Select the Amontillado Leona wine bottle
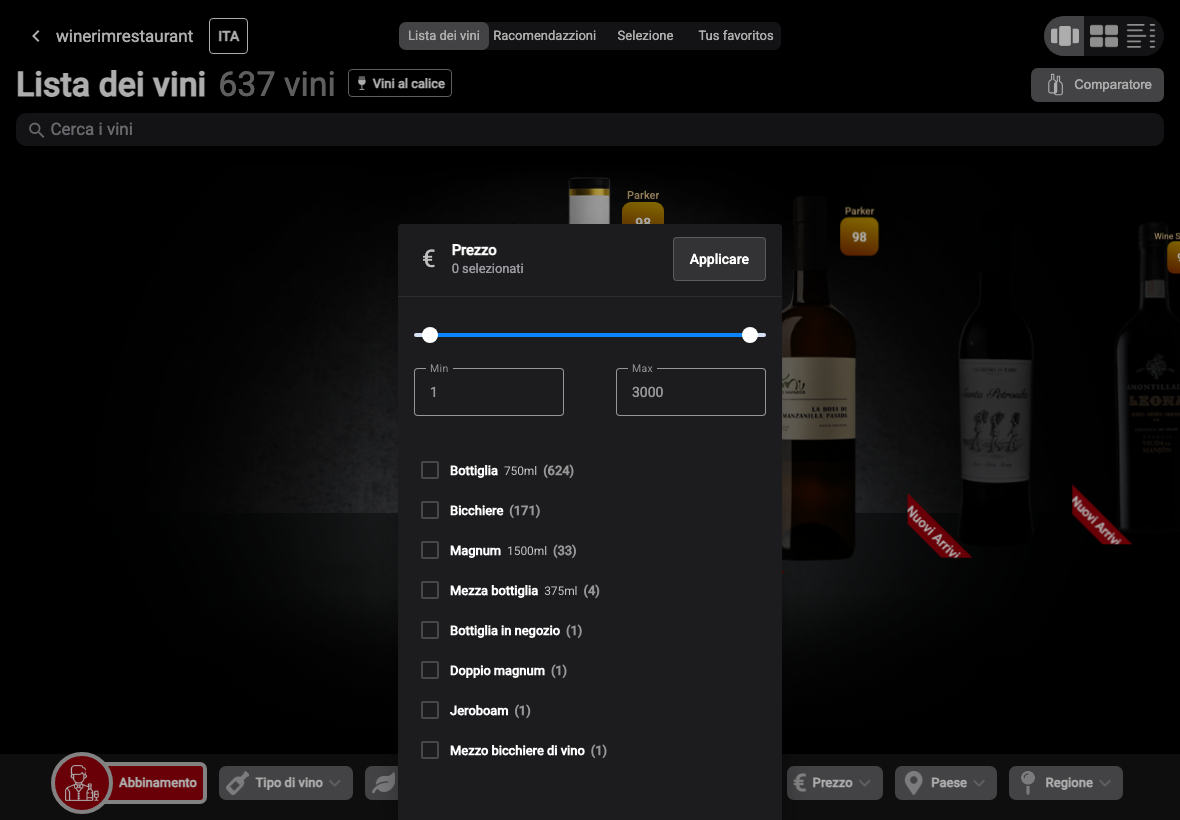1180x820 pixels. [x=1149, y=380]
